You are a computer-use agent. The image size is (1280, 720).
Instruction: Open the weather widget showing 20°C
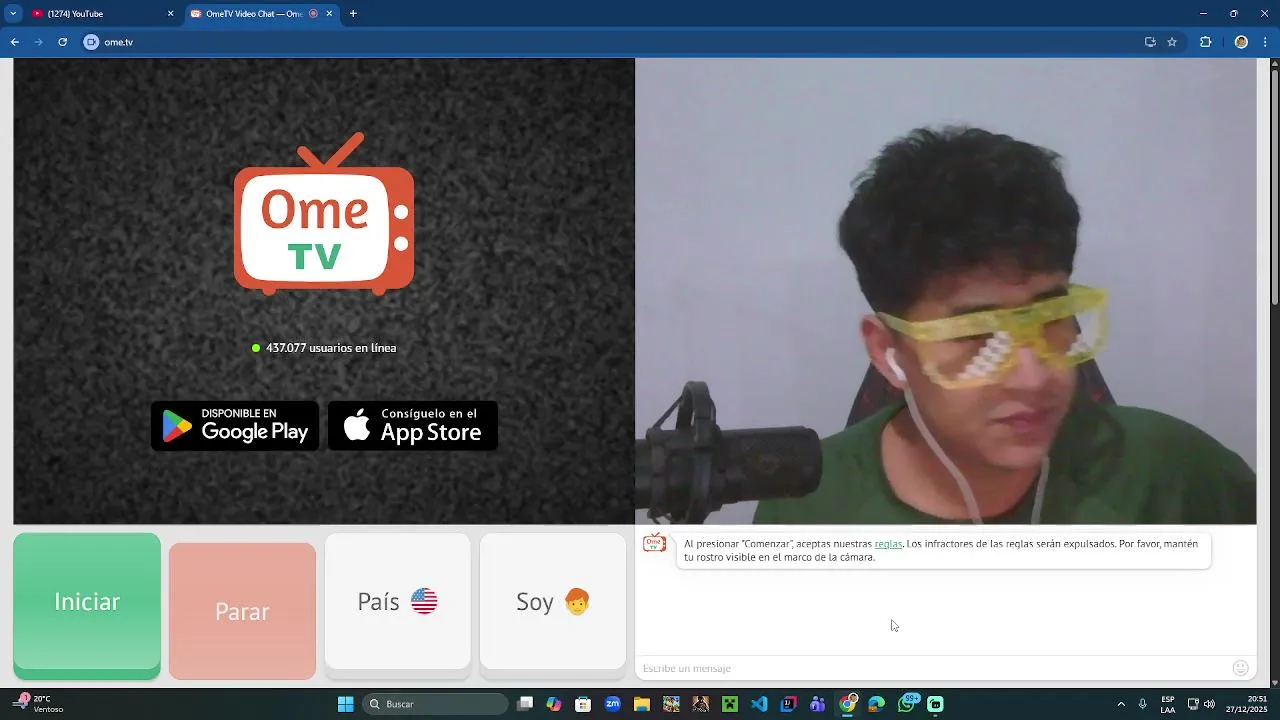pos(38,704)
